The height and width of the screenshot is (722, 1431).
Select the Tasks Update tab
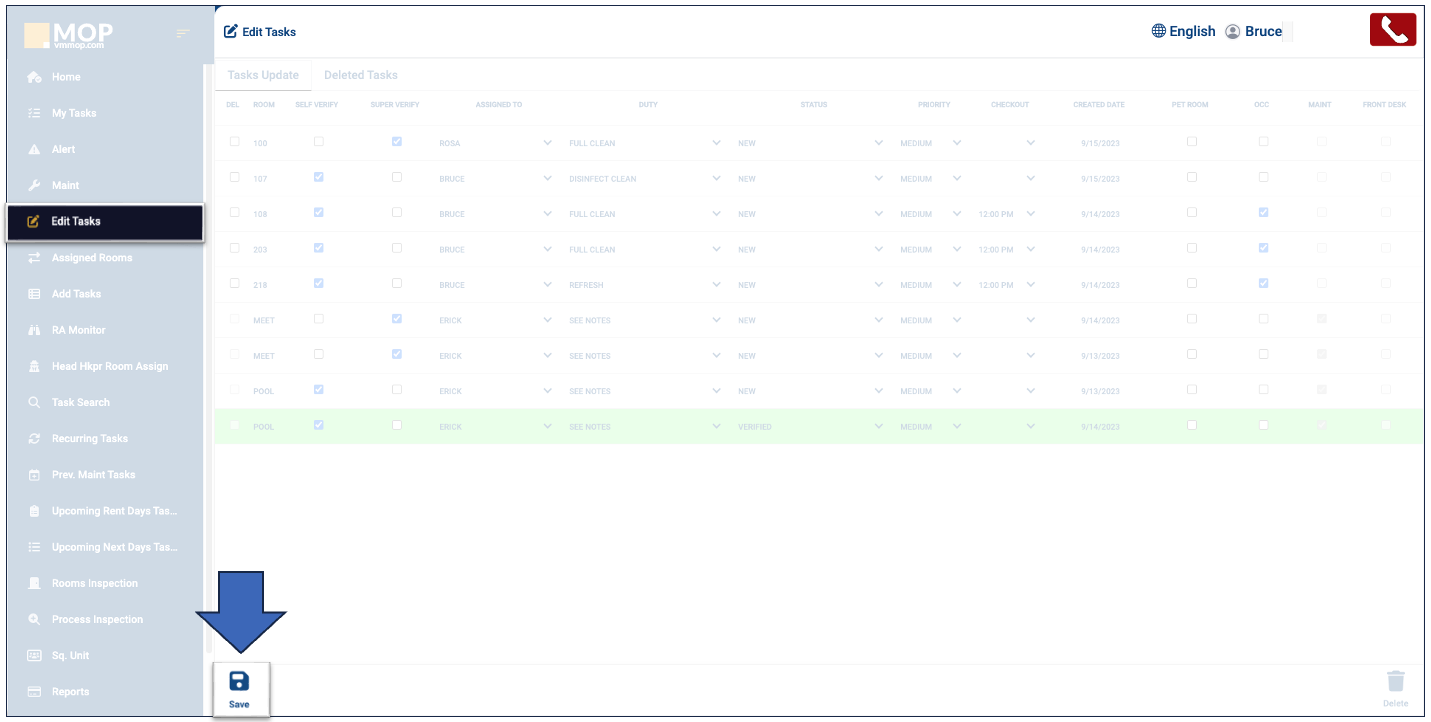(263, 75)
